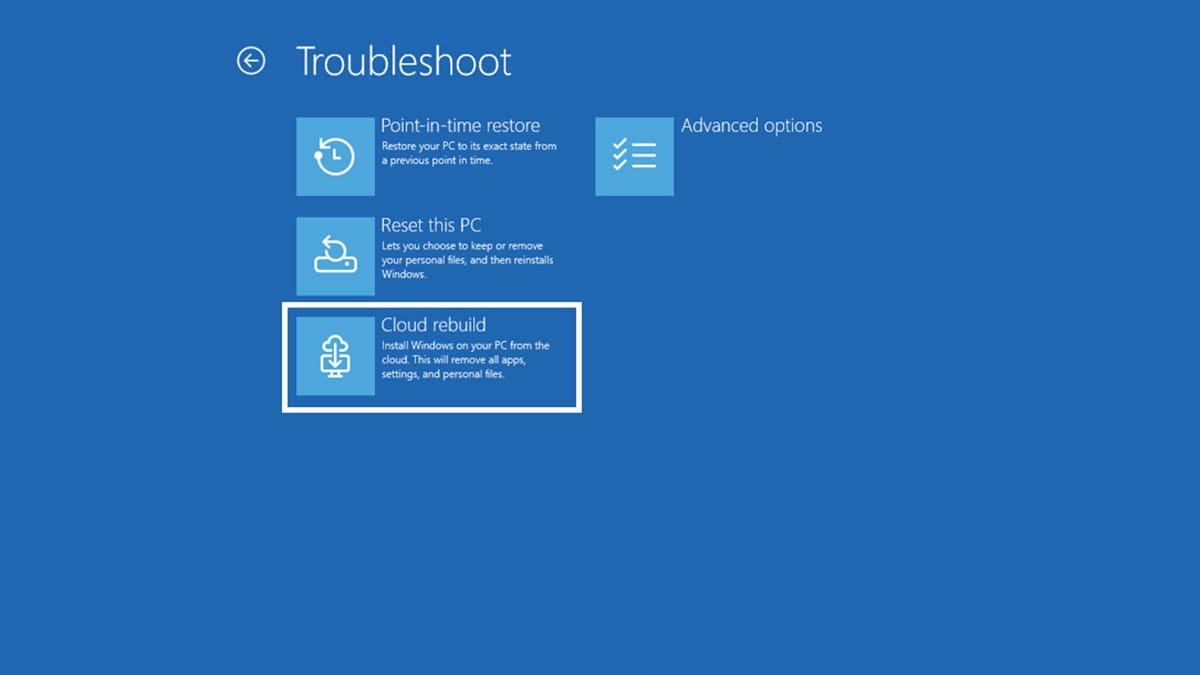Click the Troubleshoot page heading

click(x=404, y=62)
